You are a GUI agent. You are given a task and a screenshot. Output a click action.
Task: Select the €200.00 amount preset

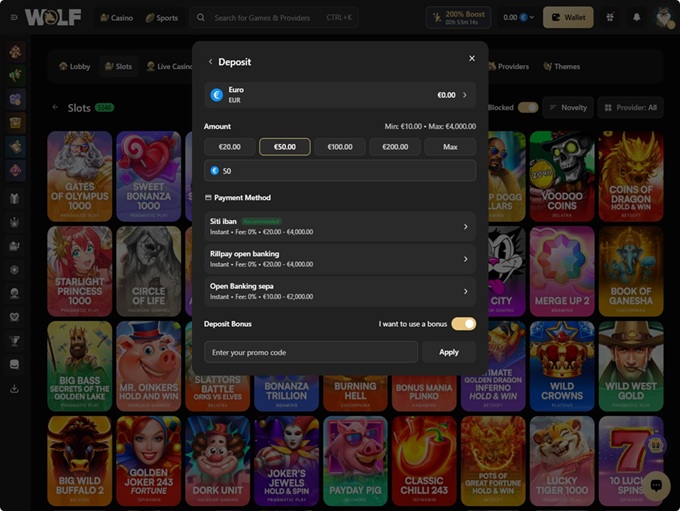coord(395,147)
